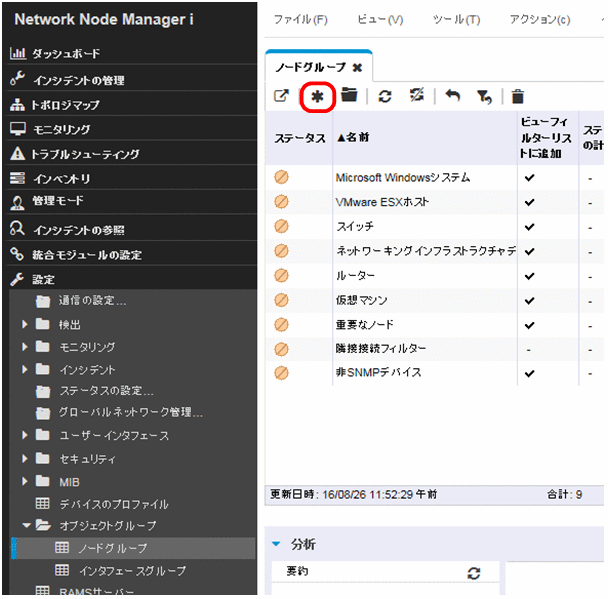Open デバイスのプロファイル table item
608x599 pixels.
pos(113,504)
